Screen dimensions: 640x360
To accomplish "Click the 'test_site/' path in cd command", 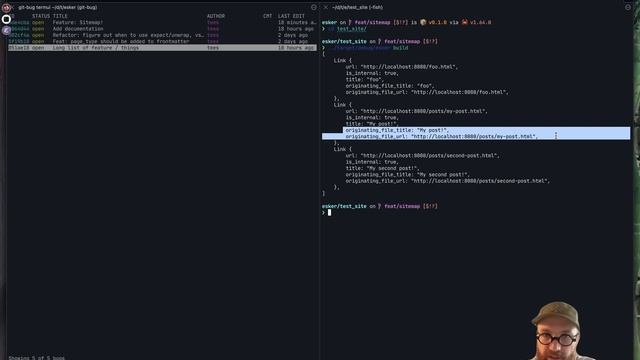I will tap(351, 29).
